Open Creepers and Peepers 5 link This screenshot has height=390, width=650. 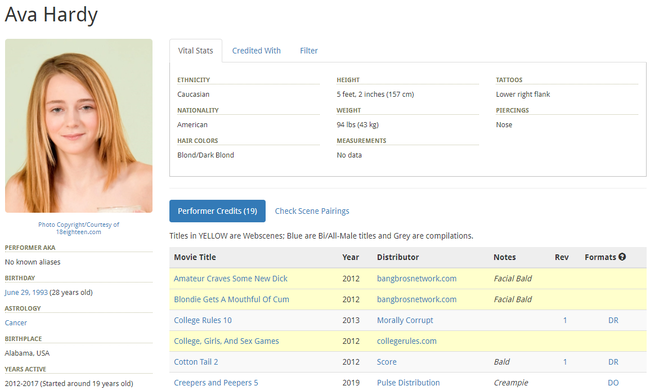(216, 383)
